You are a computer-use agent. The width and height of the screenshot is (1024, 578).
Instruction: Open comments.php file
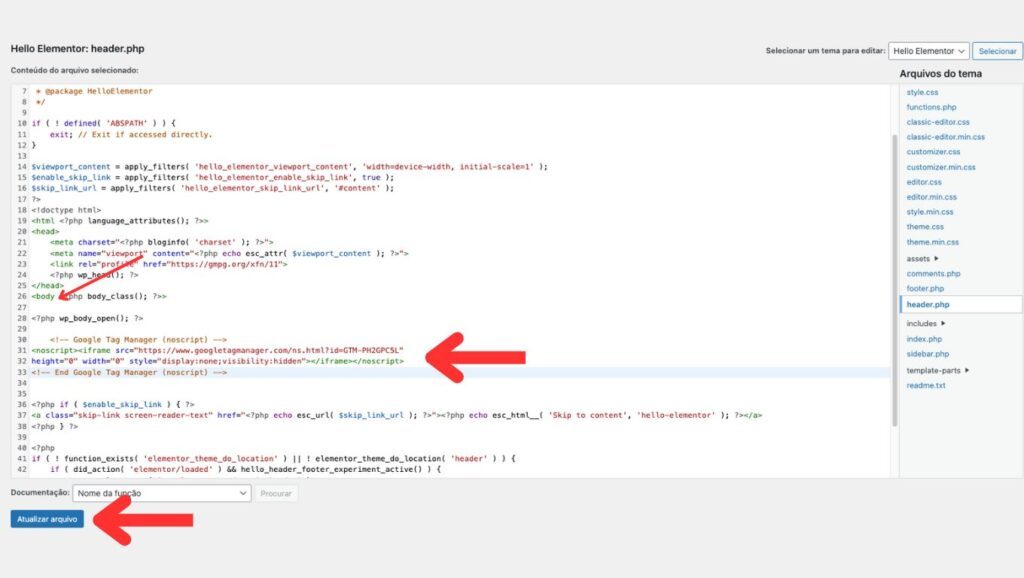point(933,274)
